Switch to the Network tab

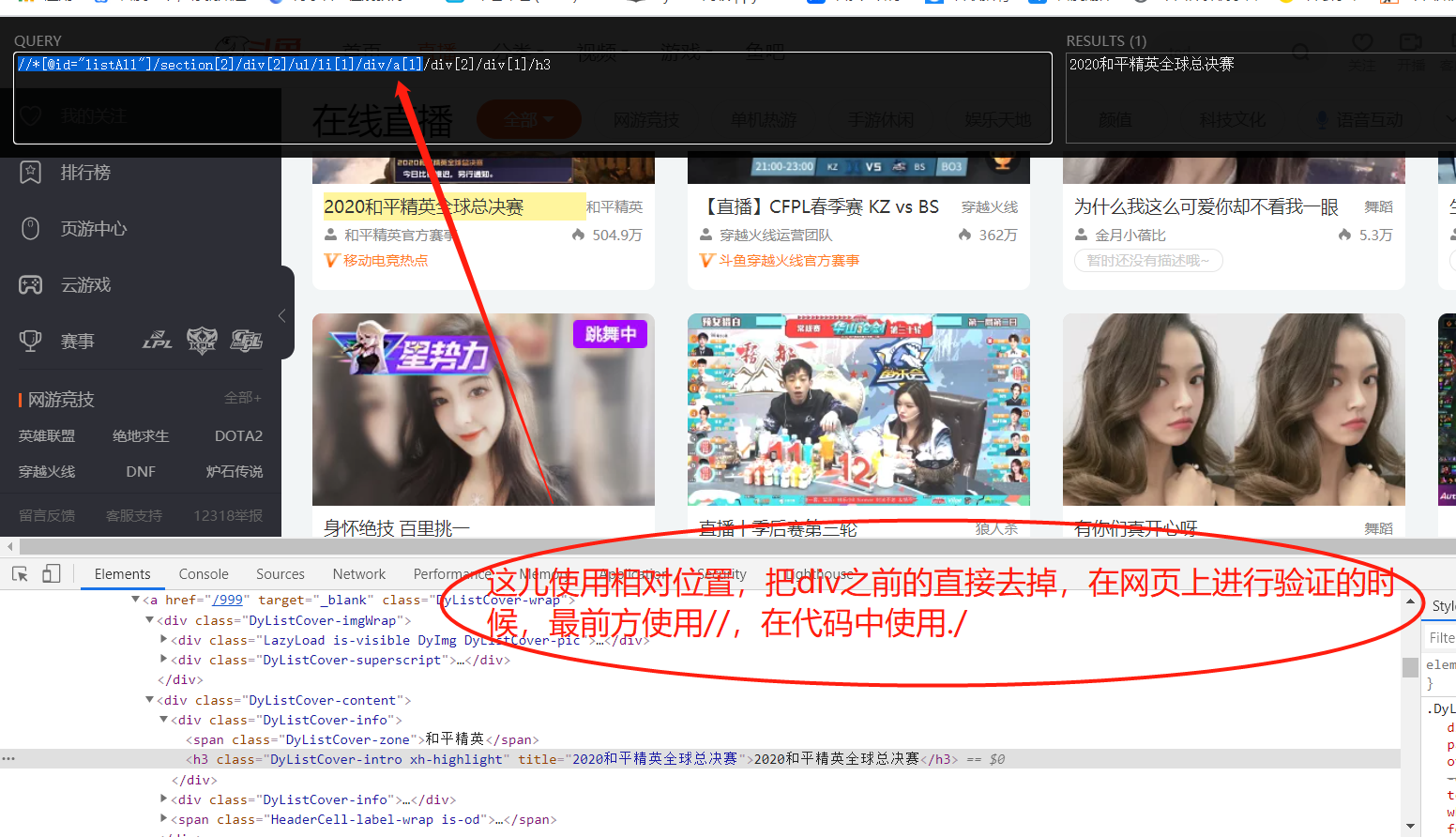click(359, 574)
